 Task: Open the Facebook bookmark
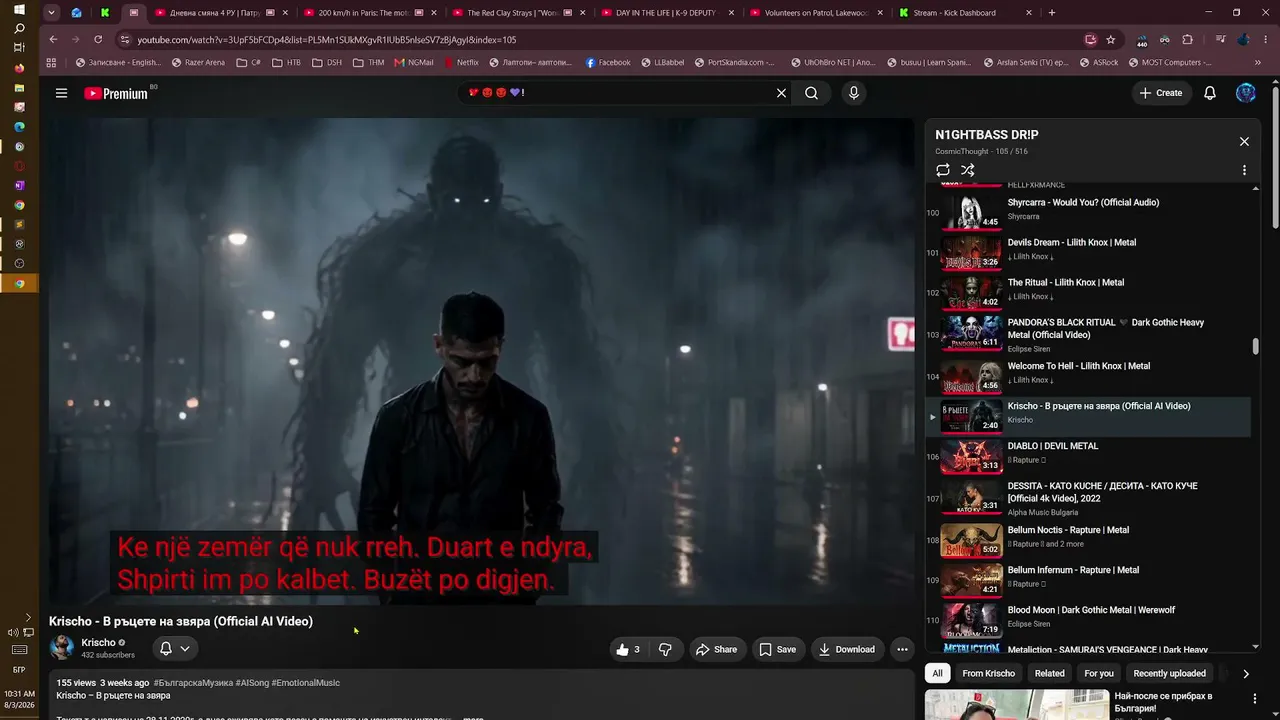point(608,62)
